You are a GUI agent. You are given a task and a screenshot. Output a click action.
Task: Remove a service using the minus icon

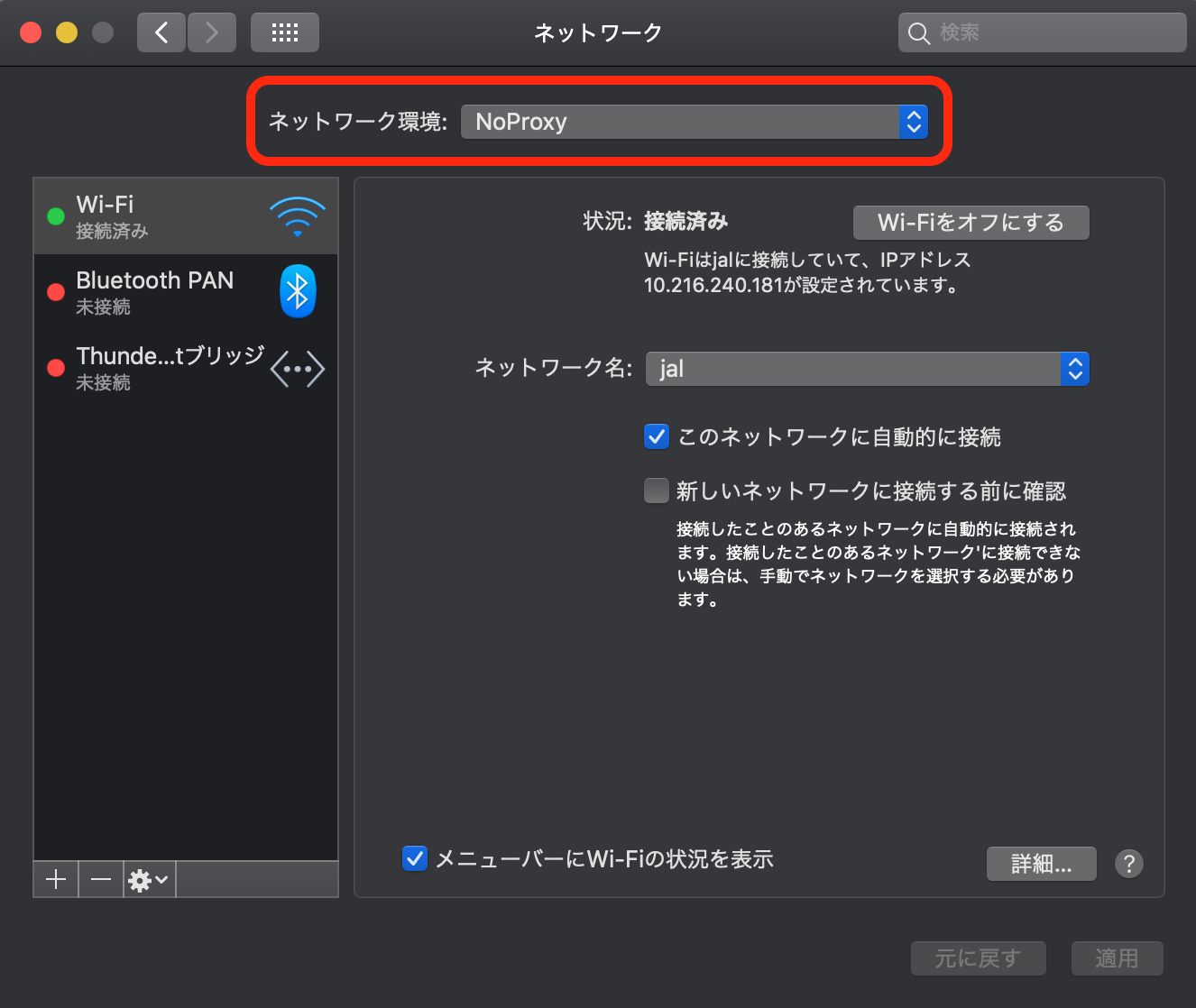point(100,879)
